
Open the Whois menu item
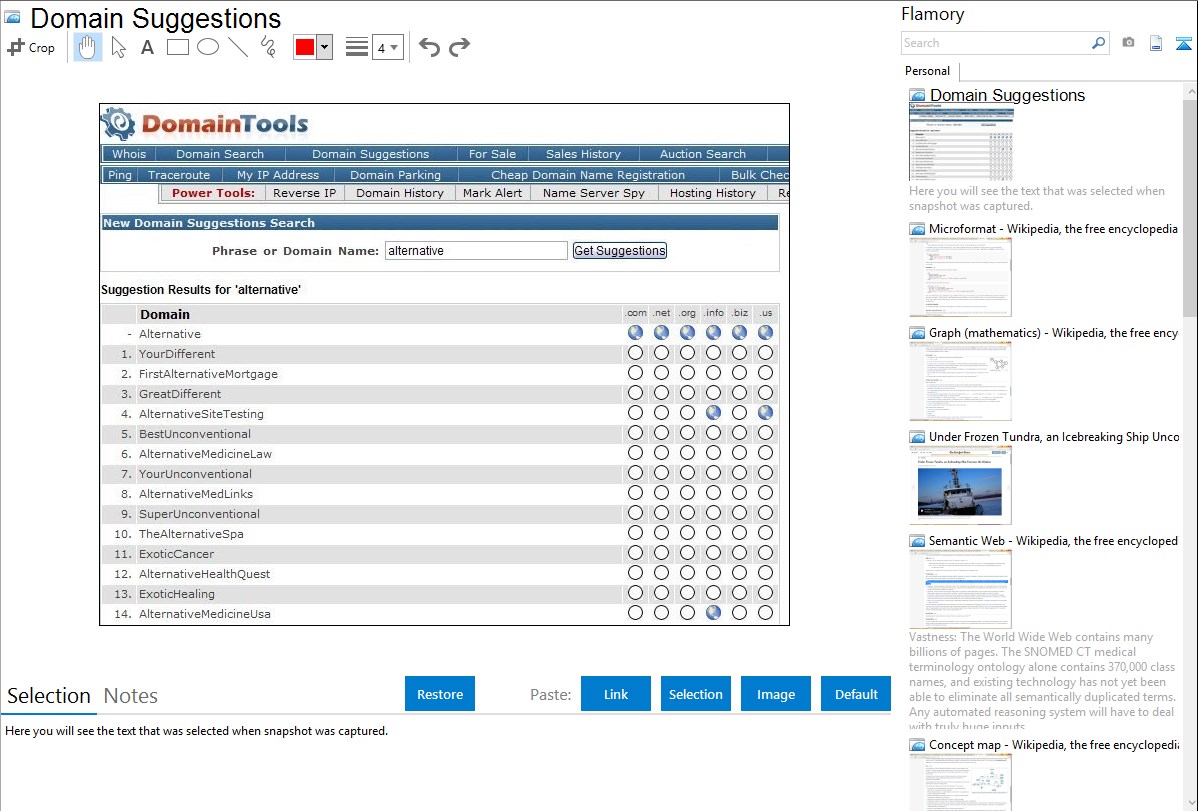pos(128,154)
